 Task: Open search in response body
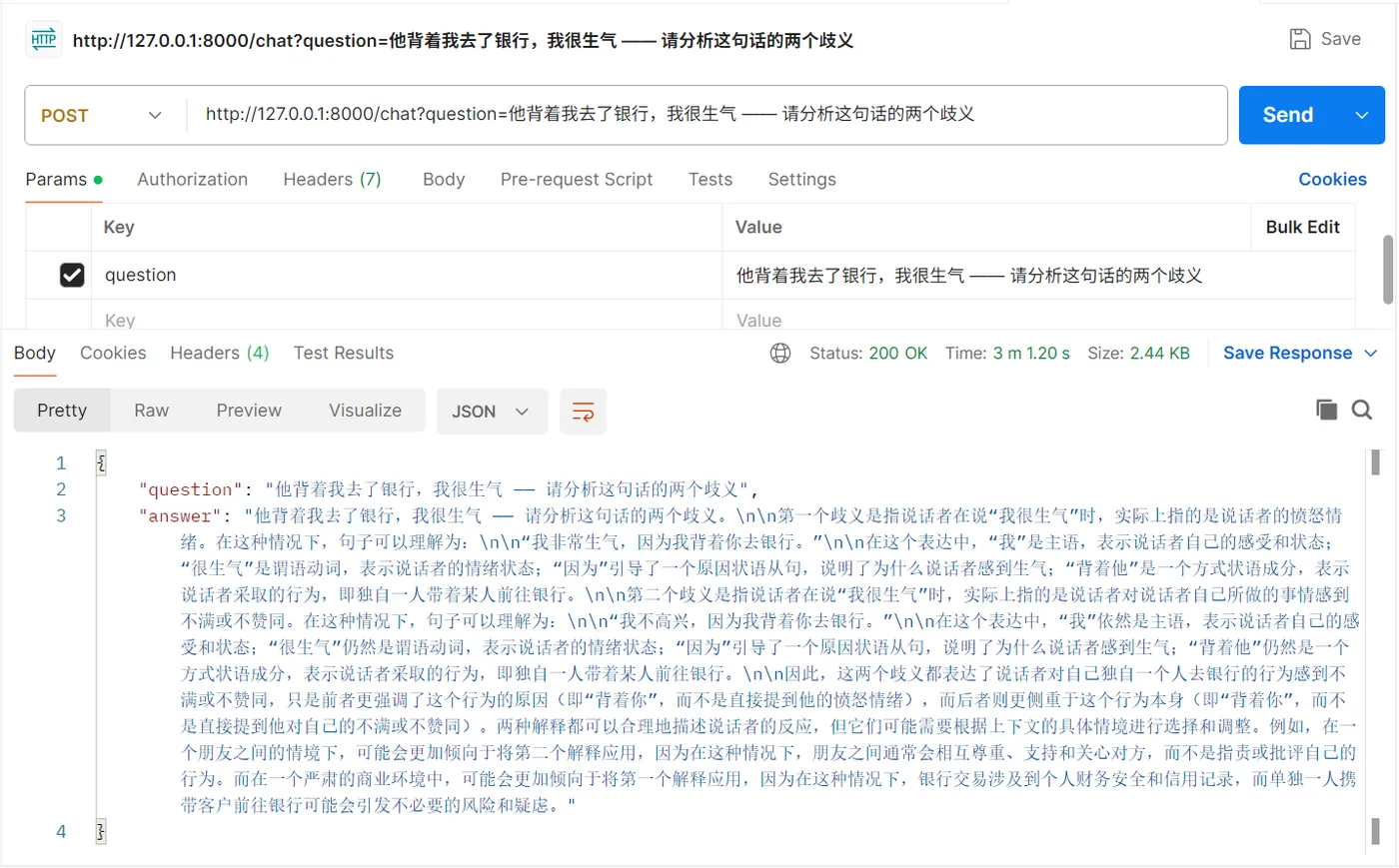pos(1362,410)
